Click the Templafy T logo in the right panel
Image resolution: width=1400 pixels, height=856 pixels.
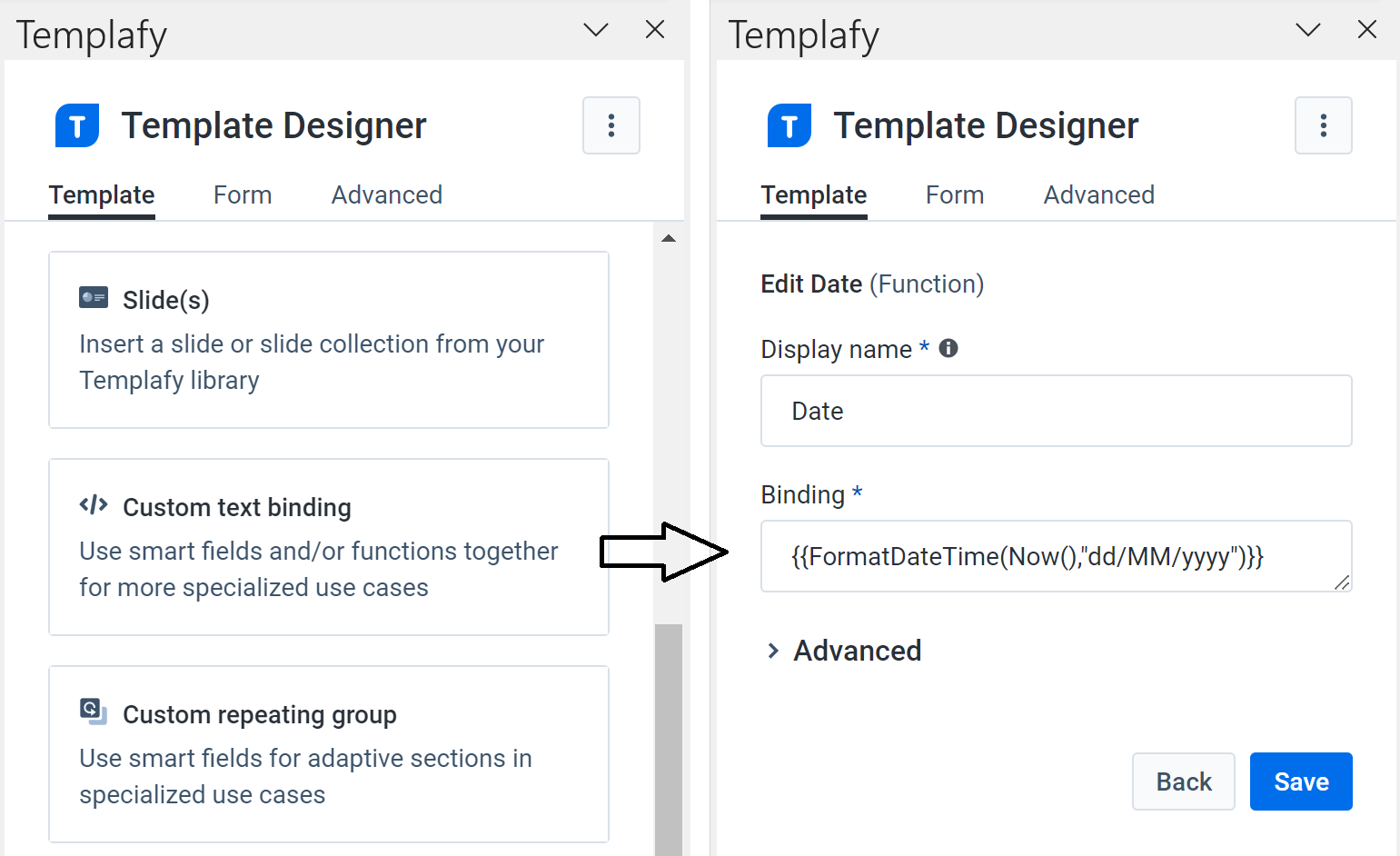[x=788, y=125]
